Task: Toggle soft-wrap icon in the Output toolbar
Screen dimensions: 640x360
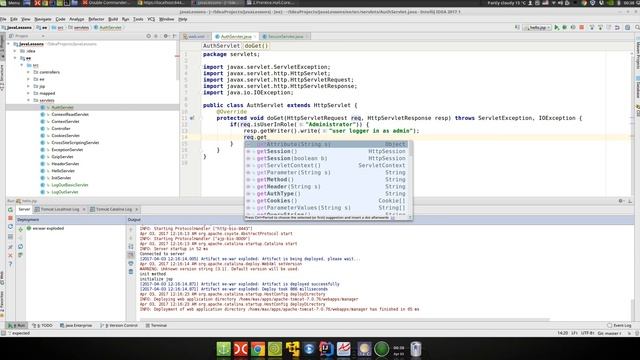Action: (x=131, y=247)
